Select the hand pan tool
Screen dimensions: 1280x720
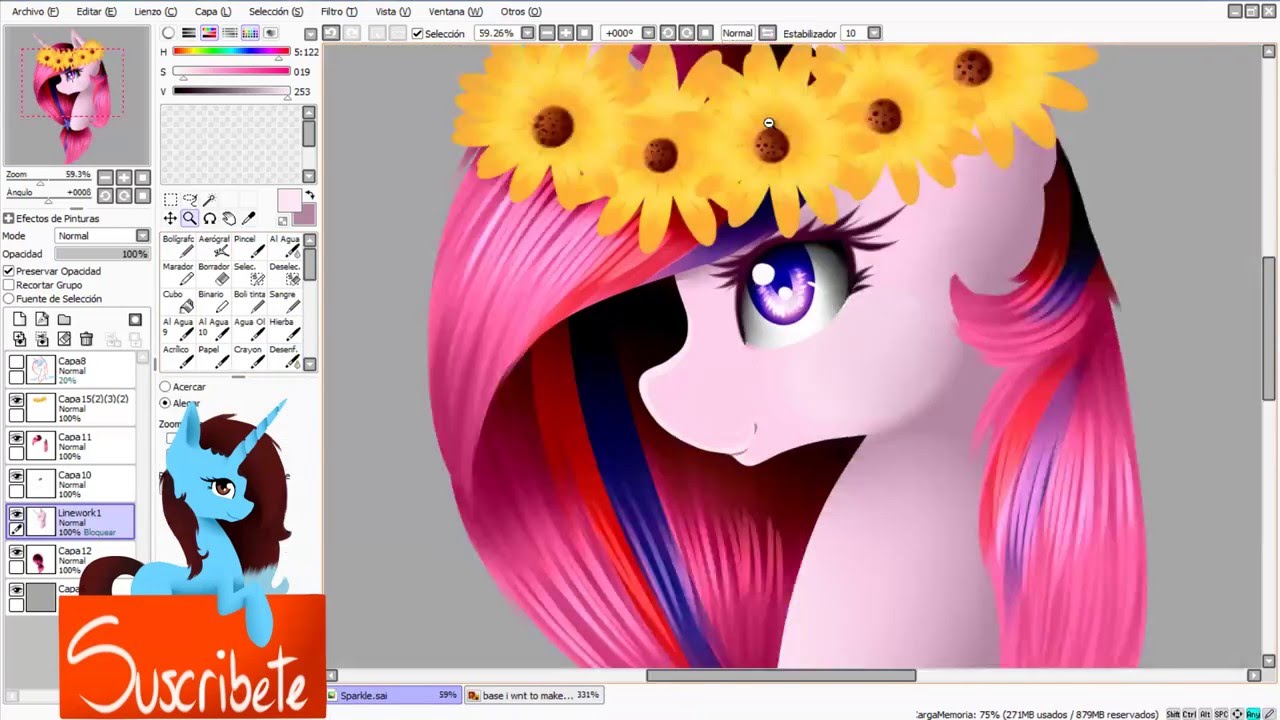click(x=229, y=218)
